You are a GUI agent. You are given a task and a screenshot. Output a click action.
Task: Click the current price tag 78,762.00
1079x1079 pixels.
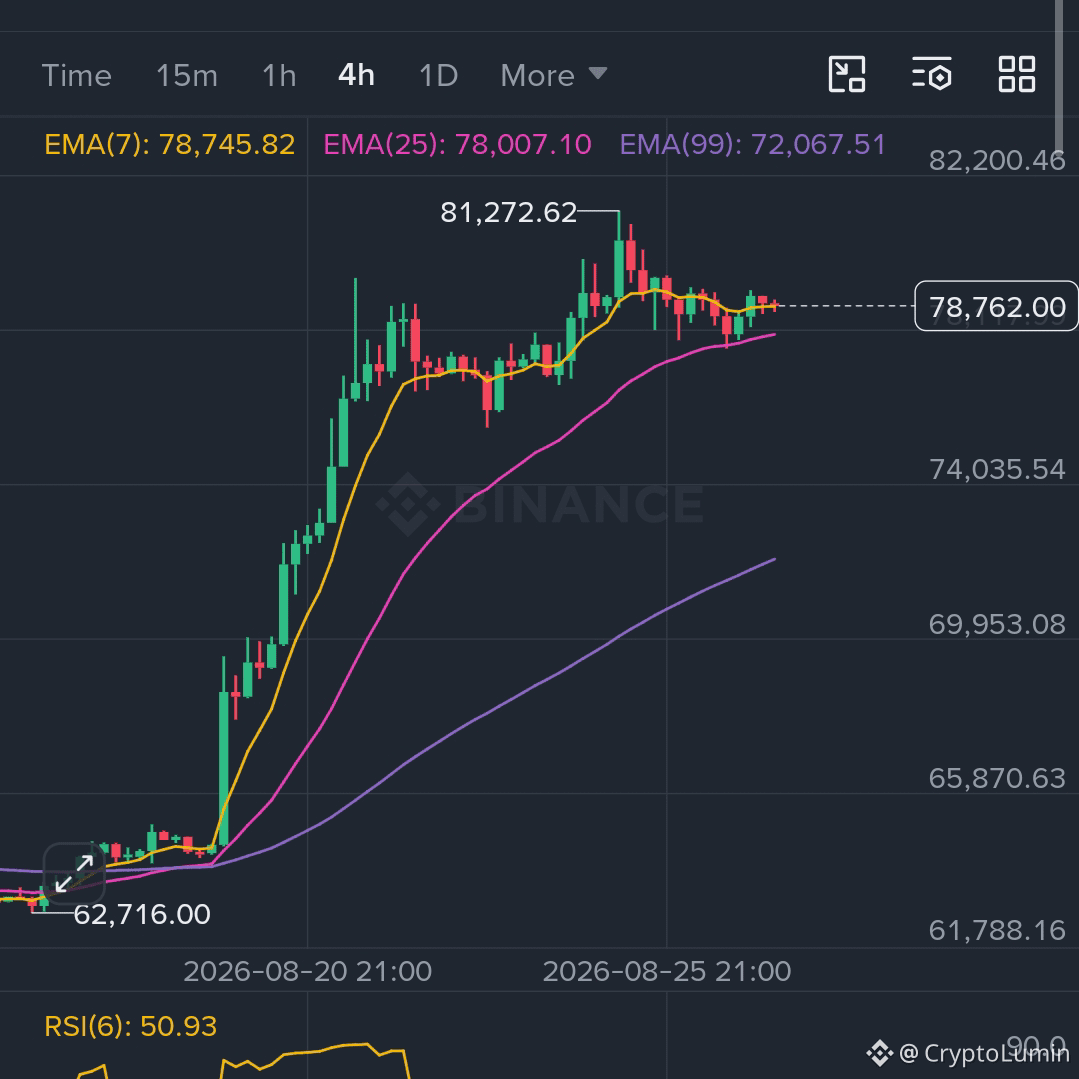coord(996,306)
